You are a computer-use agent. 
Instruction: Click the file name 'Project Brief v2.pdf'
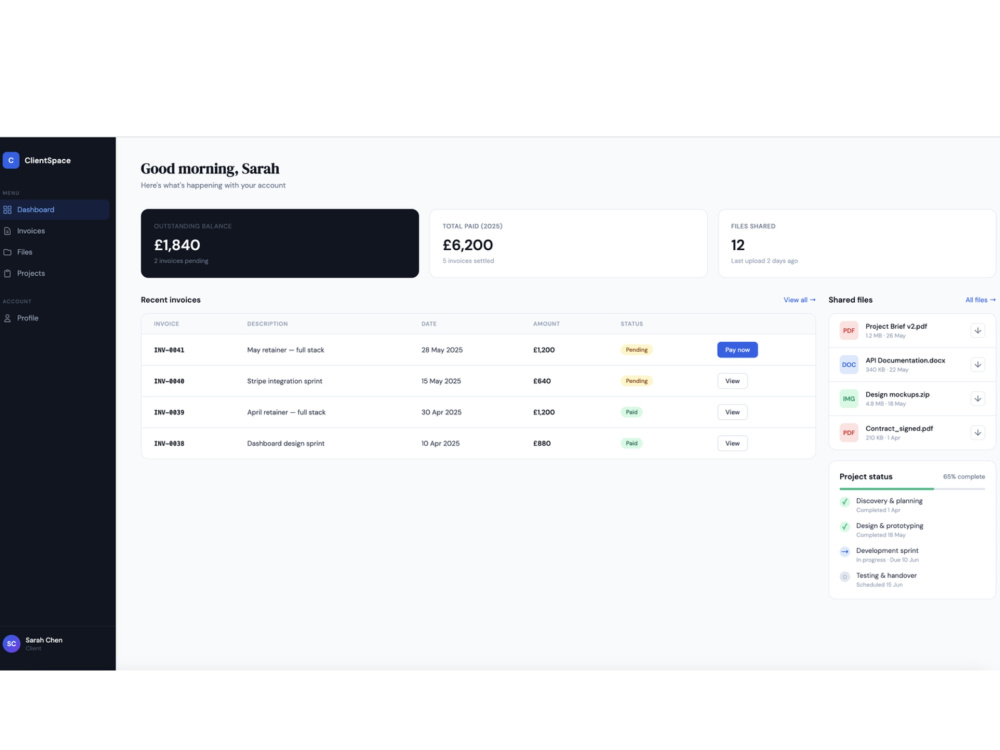click(x=896, y=327)
